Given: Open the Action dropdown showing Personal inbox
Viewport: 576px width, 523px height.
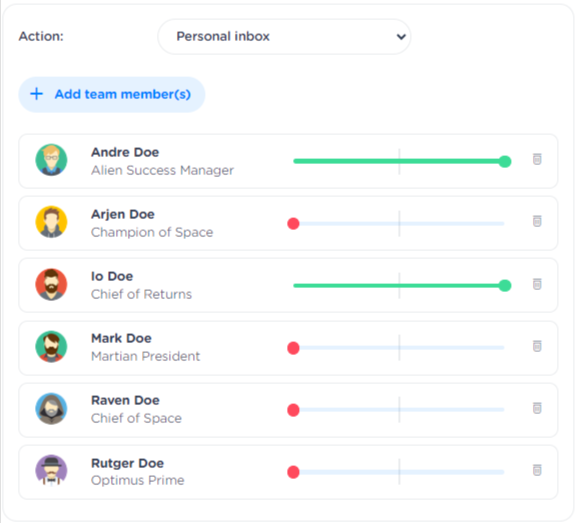Looking at the screenshot, I should click(284, 37).
